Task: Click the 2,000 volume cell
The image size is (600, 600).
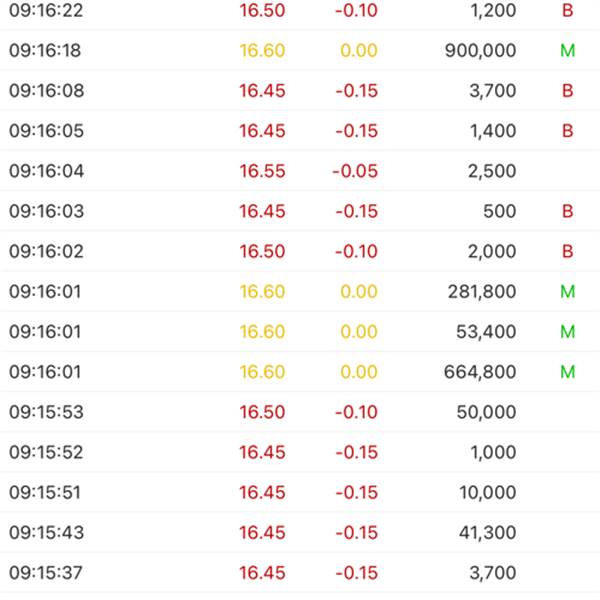Action: pyautogui.click(x=490, y=251)
